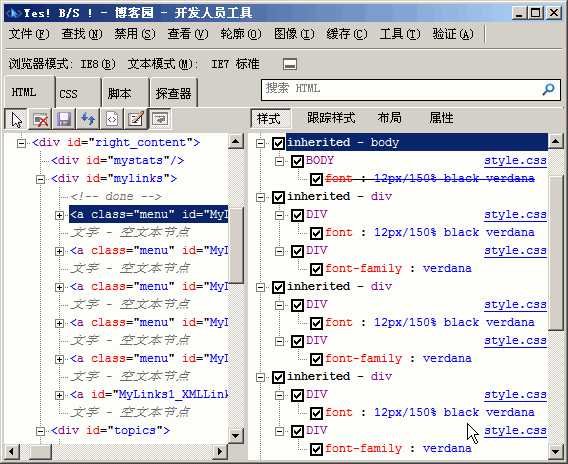Image resolution: width=568 pixels, height=464 pixels.
Task: Switch to the 探查器 tab
Action: tap(174, 93)
